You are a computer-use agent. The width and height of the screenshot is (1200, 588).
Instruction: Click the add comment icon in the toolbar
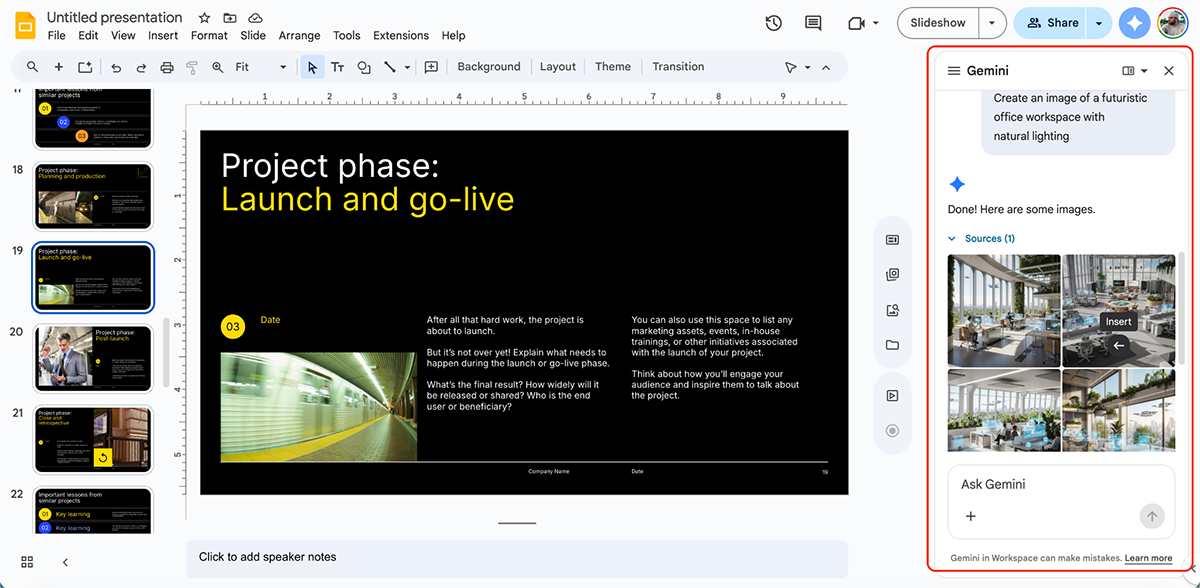click(430, 67)
